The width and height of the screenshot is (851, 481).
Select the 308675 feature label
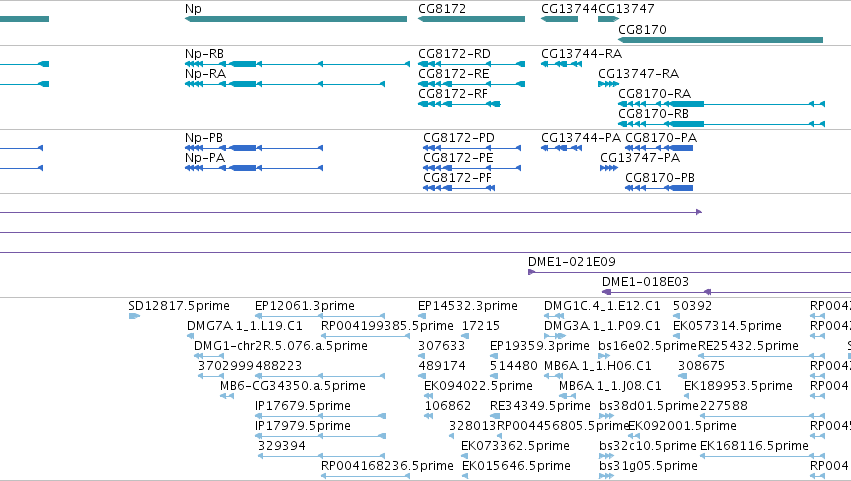[701, 366]
